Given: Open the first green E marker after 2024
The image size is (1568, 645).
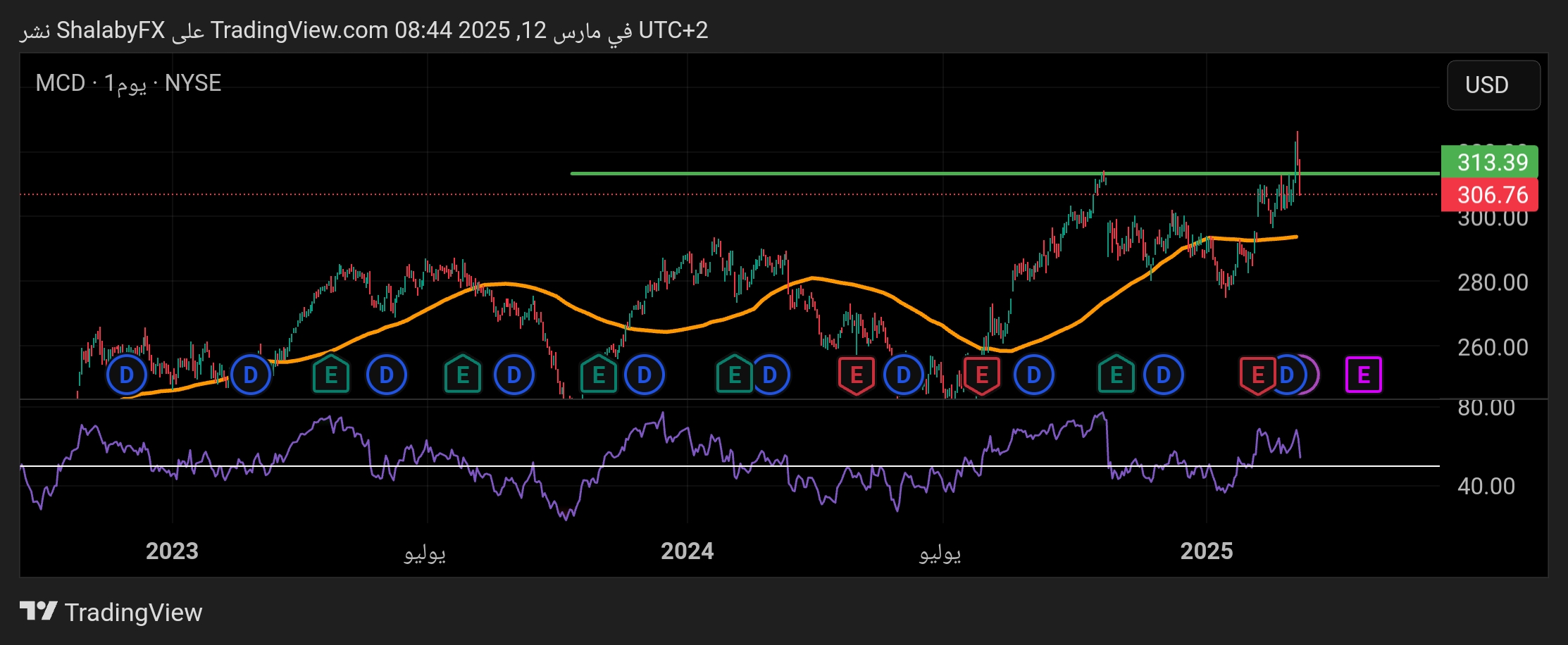Looking at the screenshot, I should coord(735,375).
